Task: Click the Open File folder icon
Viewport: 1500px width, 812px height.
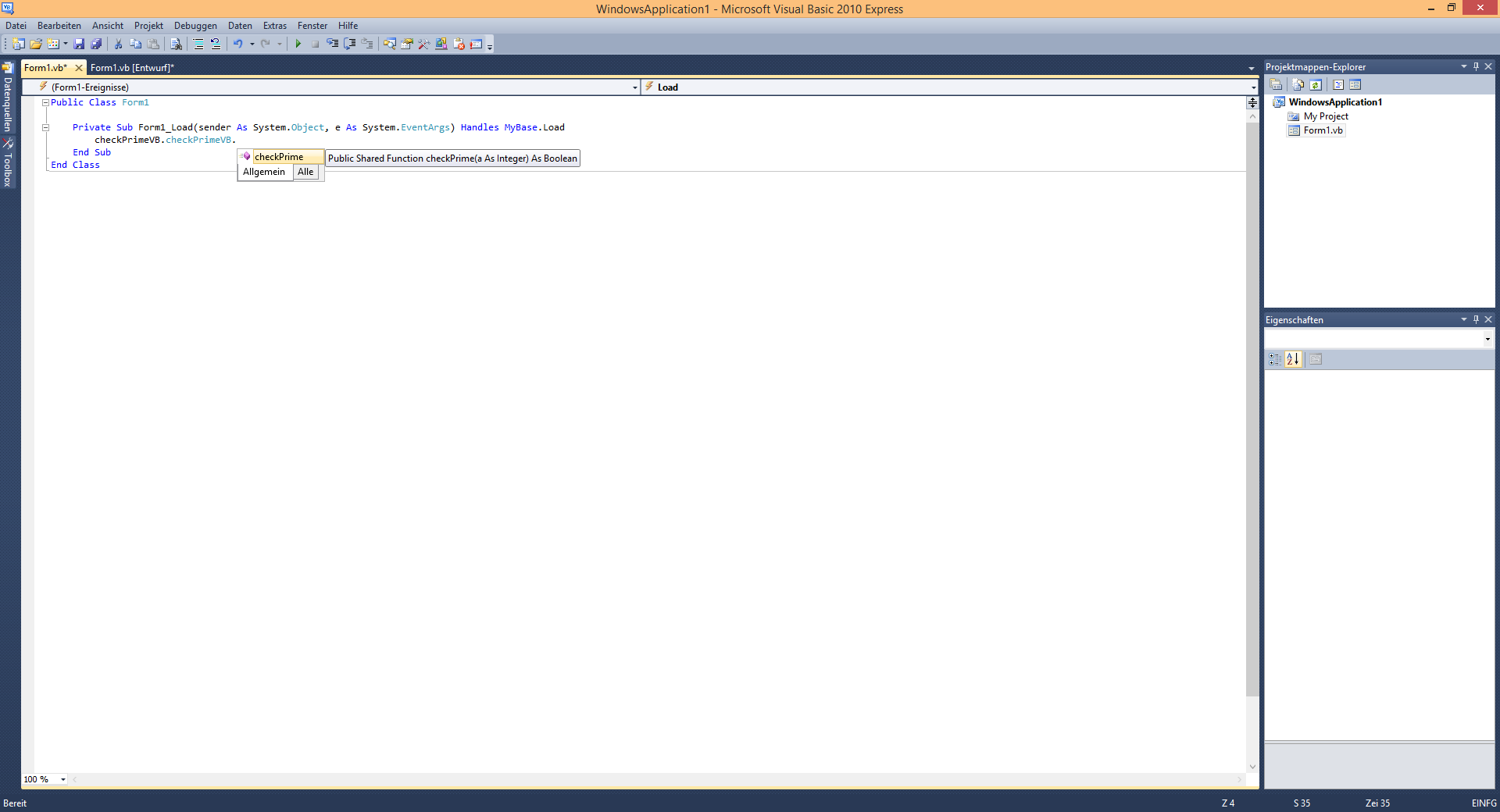Action: (x=36, y=44)
